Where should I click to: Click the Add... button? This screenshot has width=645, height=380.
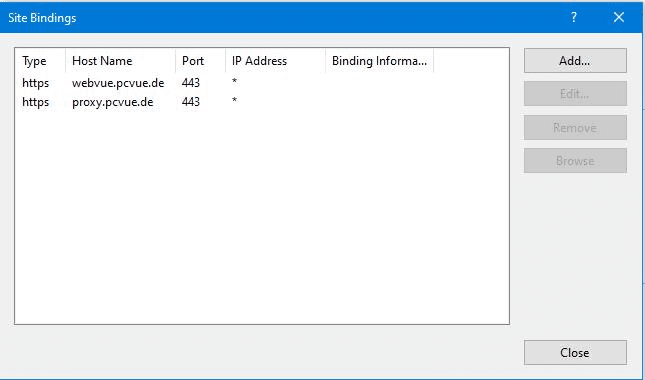(x=575, y=60)
